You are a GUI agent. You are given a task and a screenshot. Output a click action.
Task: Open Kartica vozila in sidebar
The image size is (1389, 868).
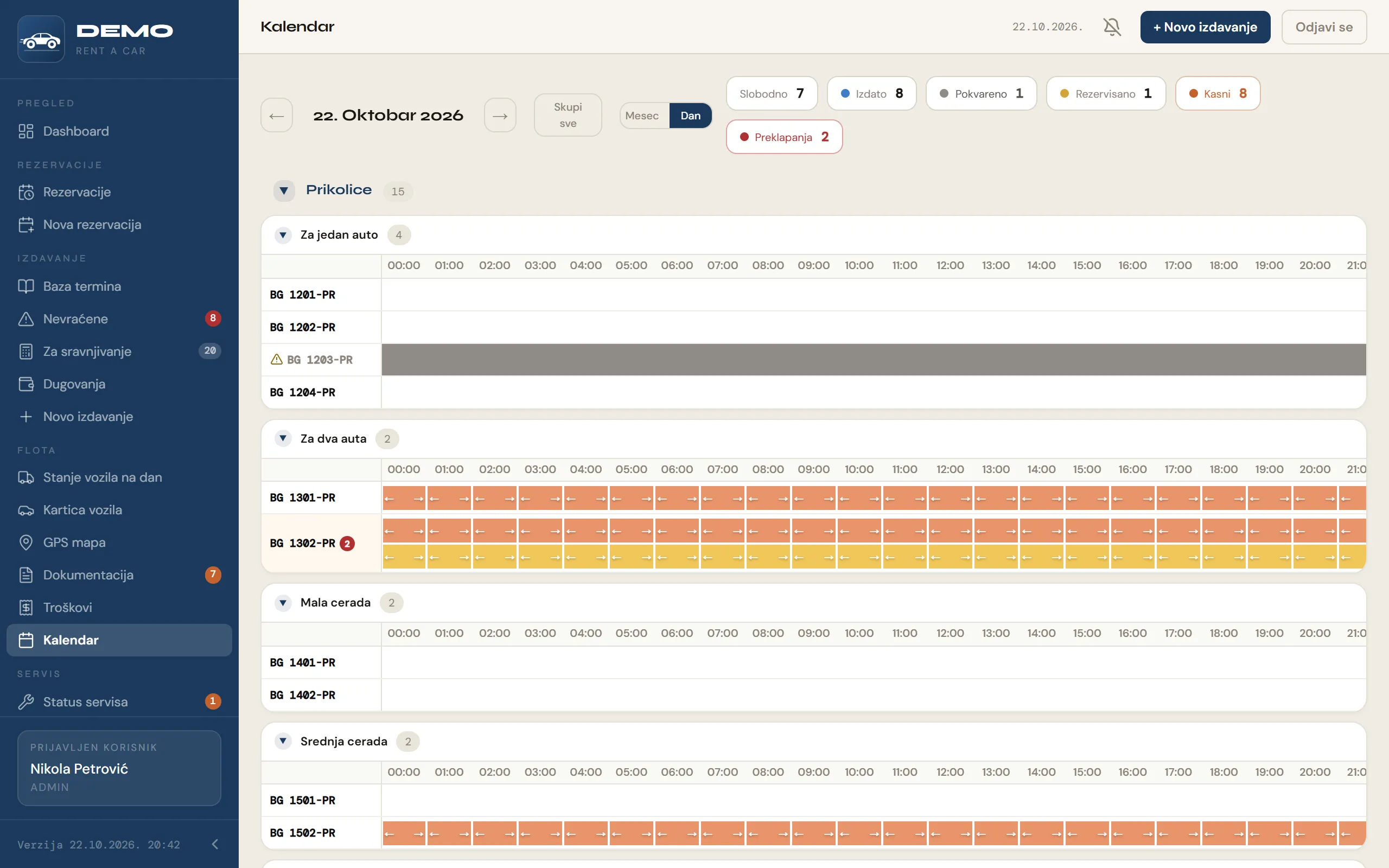click(x=119, y=510)
